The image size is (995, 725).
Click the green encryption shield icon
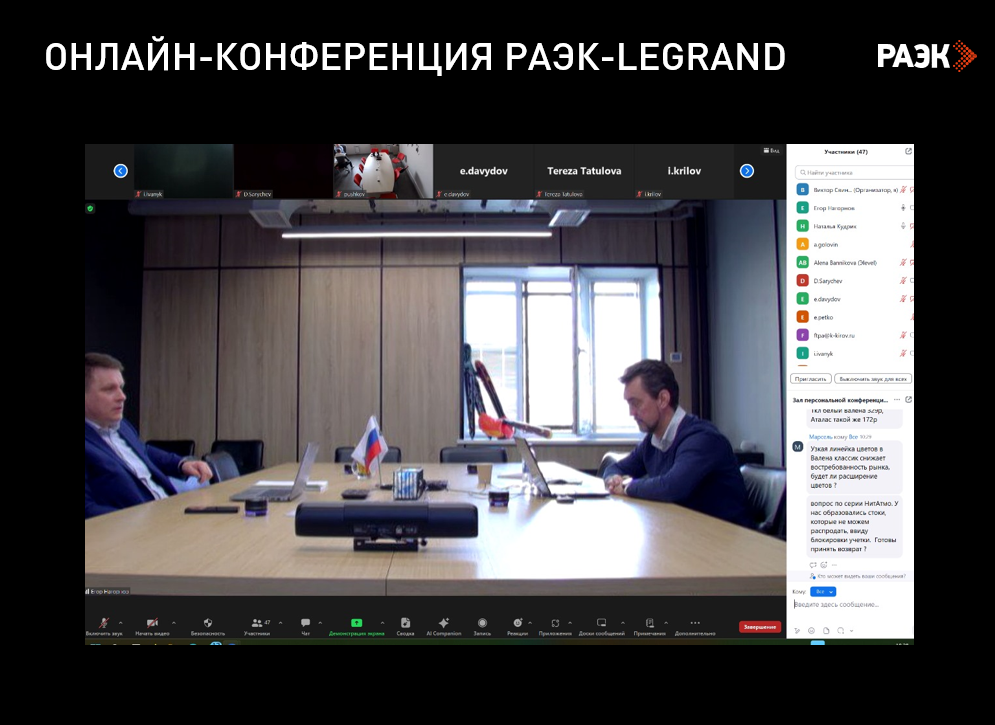click(90, 208)
